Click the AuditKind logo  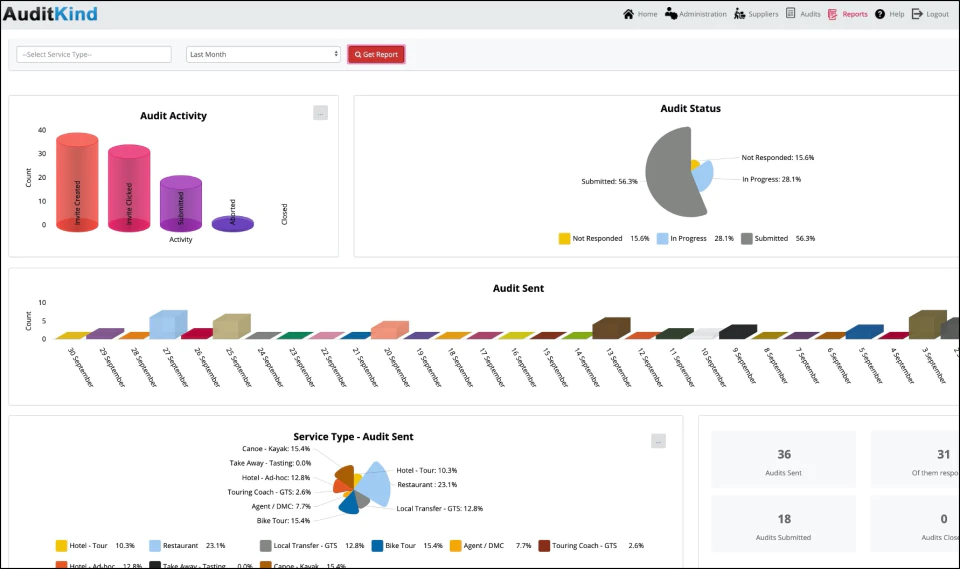(50, 13)
